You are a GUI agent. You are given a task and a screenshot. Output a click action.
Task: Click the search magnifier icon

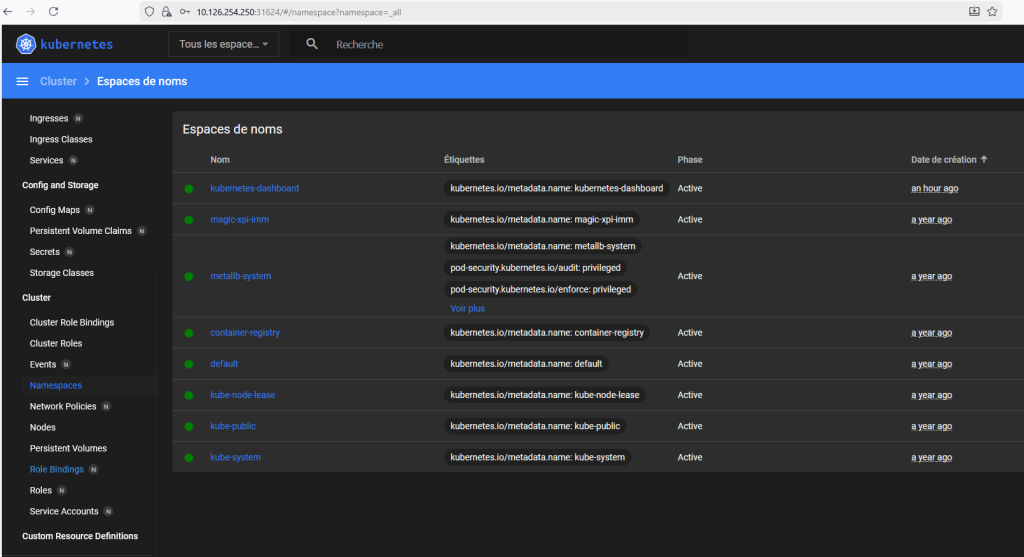tap(313, 44)
